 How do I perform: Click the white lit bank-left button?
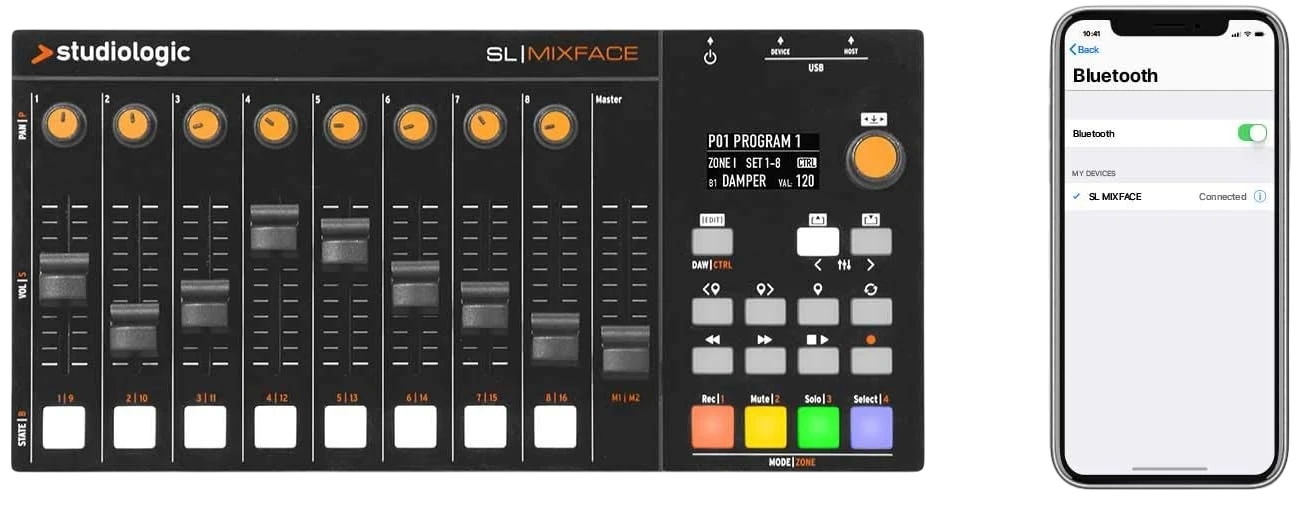point(818,242)
